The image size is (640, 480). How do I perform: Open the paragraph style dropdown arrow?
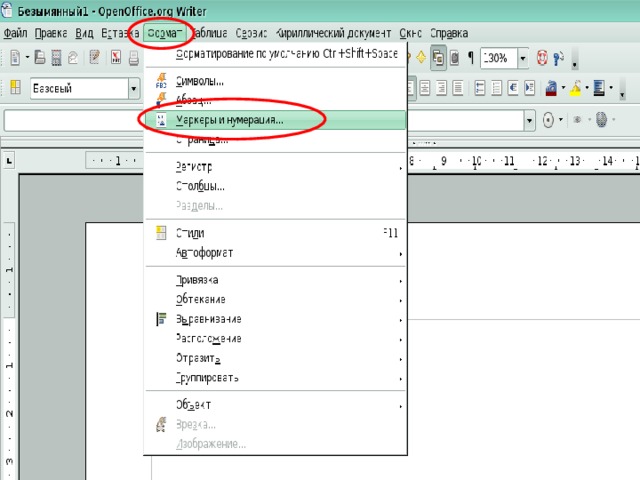pos(133,88)
